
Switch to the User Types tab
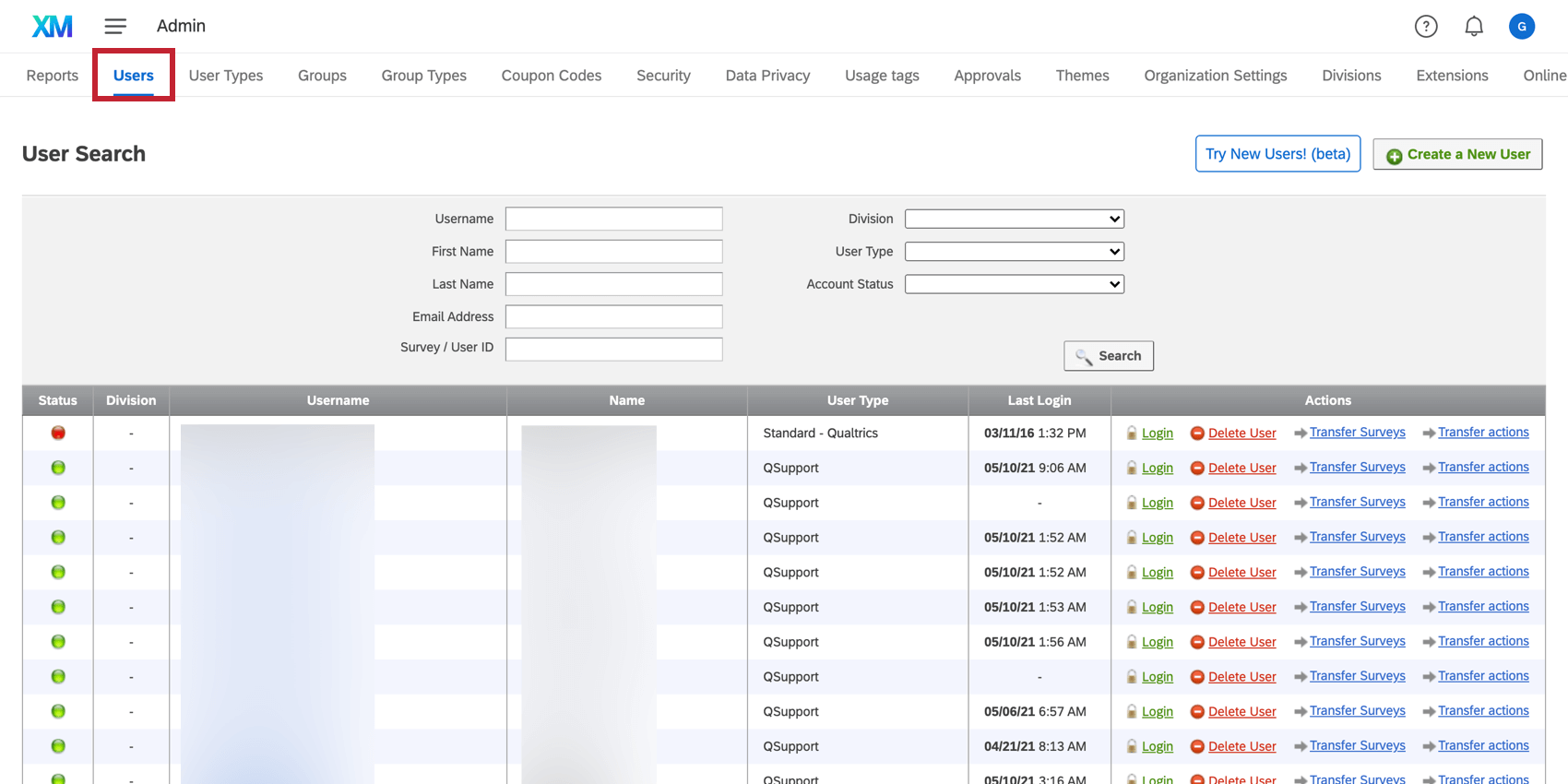(226, 76)
